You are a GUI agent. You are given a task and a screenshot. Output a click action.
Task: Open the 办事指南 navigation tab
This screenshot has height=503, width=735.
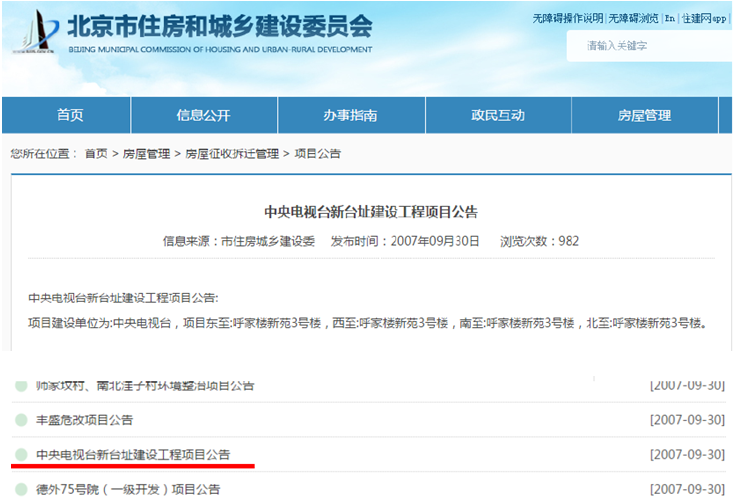point(351,115)
